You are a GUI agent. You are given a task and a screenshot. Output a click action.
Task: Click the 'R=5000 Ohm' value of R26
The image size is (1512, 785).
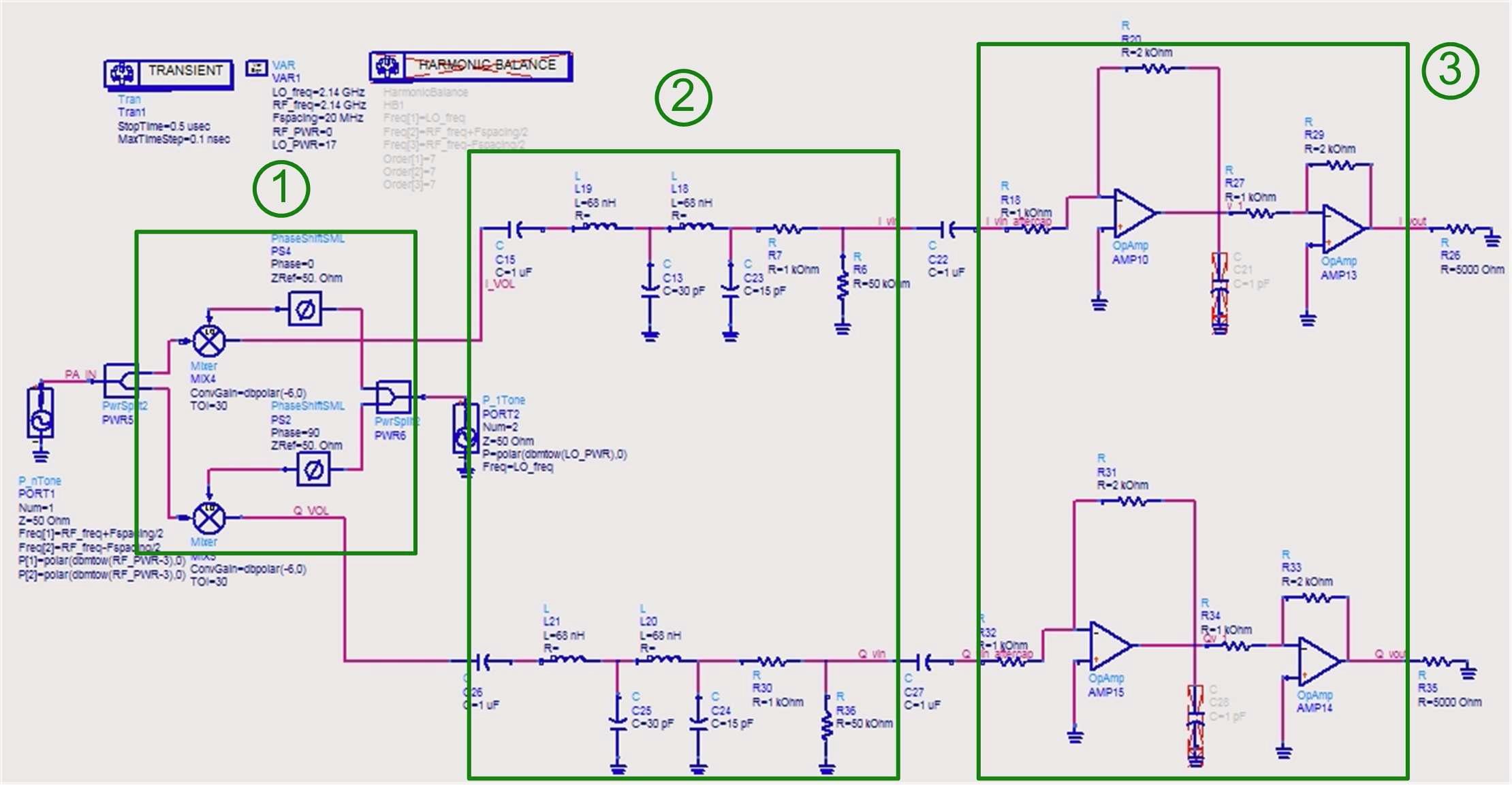point(1472,270)
